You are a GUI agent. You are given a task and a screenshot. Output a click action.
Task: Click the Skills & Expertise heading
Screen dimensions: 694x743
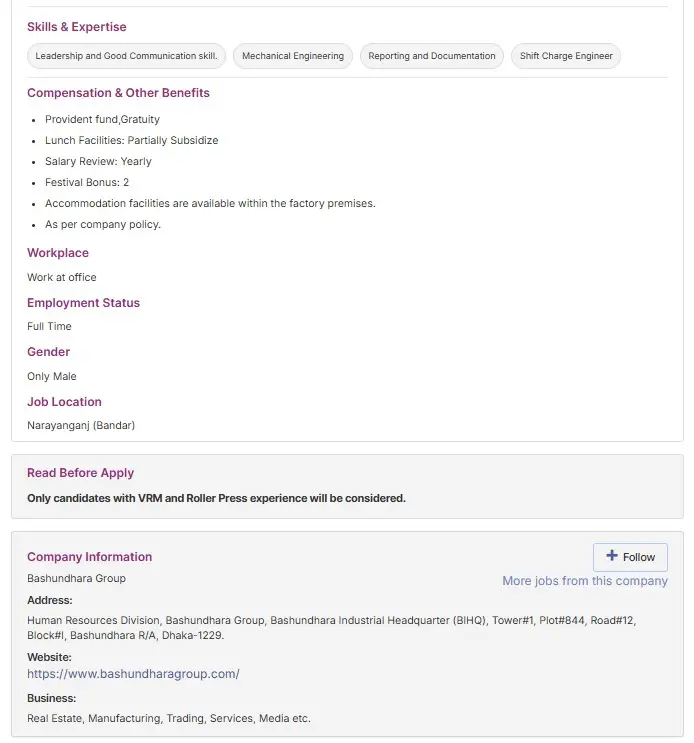pos(77,27)
